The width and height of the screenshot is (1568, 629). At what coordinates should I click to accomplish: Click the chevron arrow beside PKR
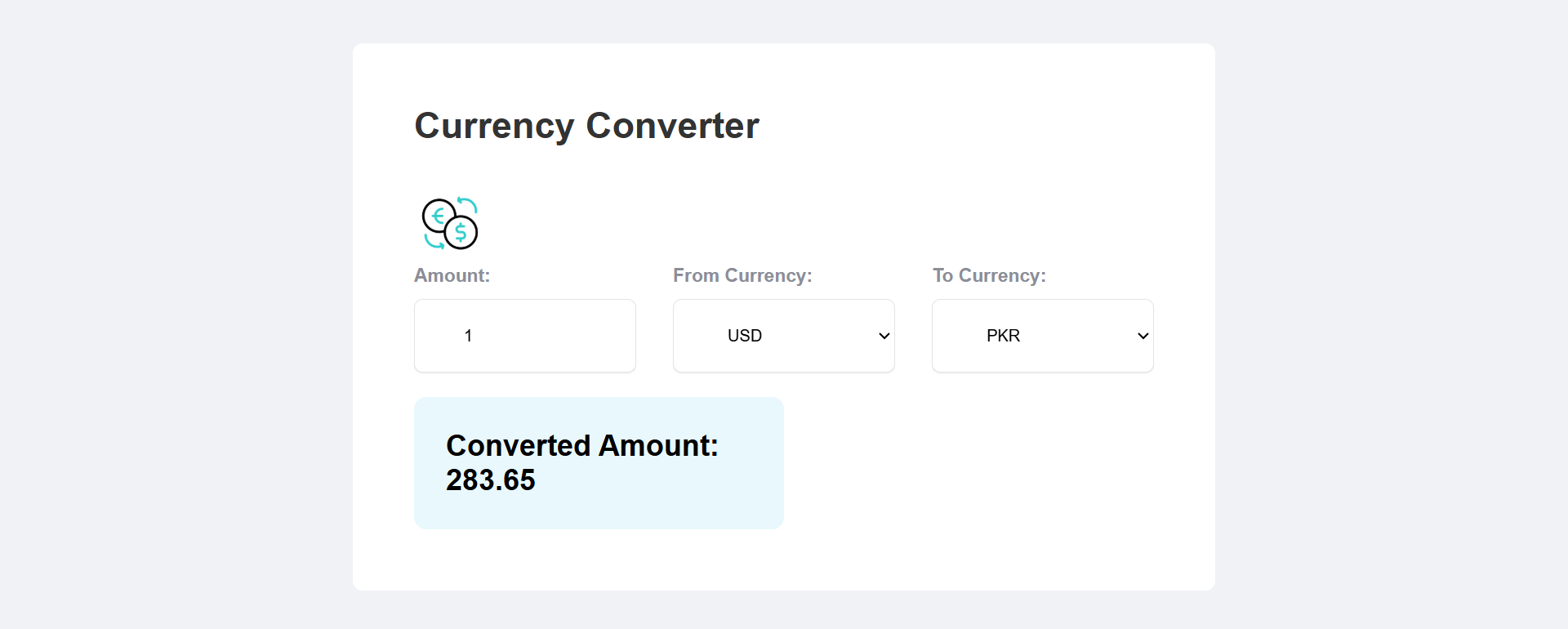[1143, 336]
